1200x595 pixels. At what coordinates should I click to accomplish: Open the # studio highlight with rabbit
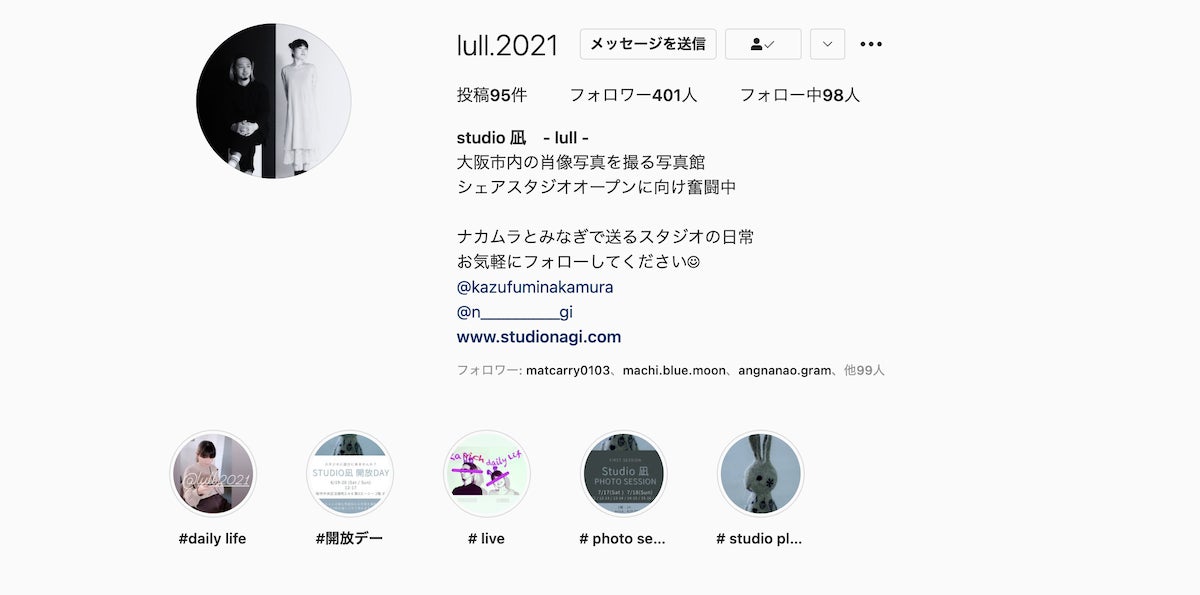[x=760, y=474]
